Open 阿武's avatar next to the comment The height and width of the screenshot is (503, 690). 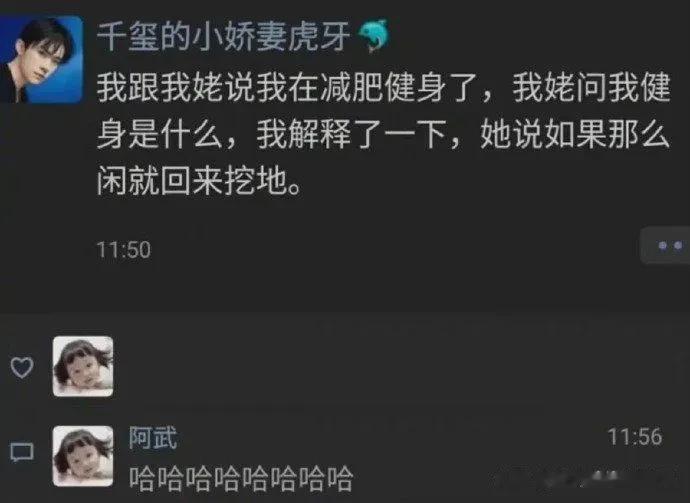click(83, 456)
